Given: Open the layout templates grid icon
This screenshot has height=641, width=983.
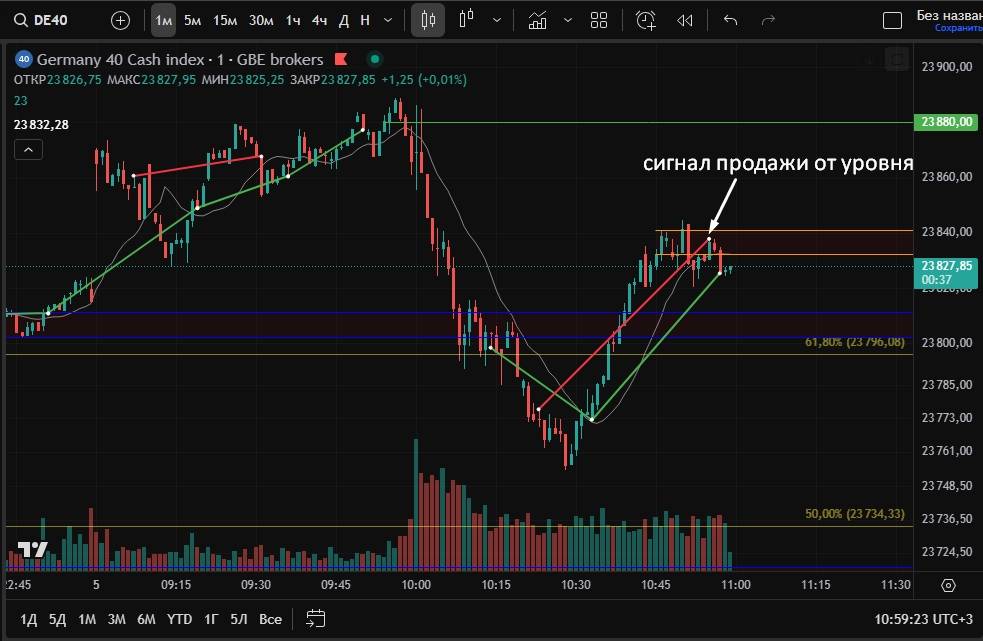Looking at the screenshot, I should tap(599, 20).
